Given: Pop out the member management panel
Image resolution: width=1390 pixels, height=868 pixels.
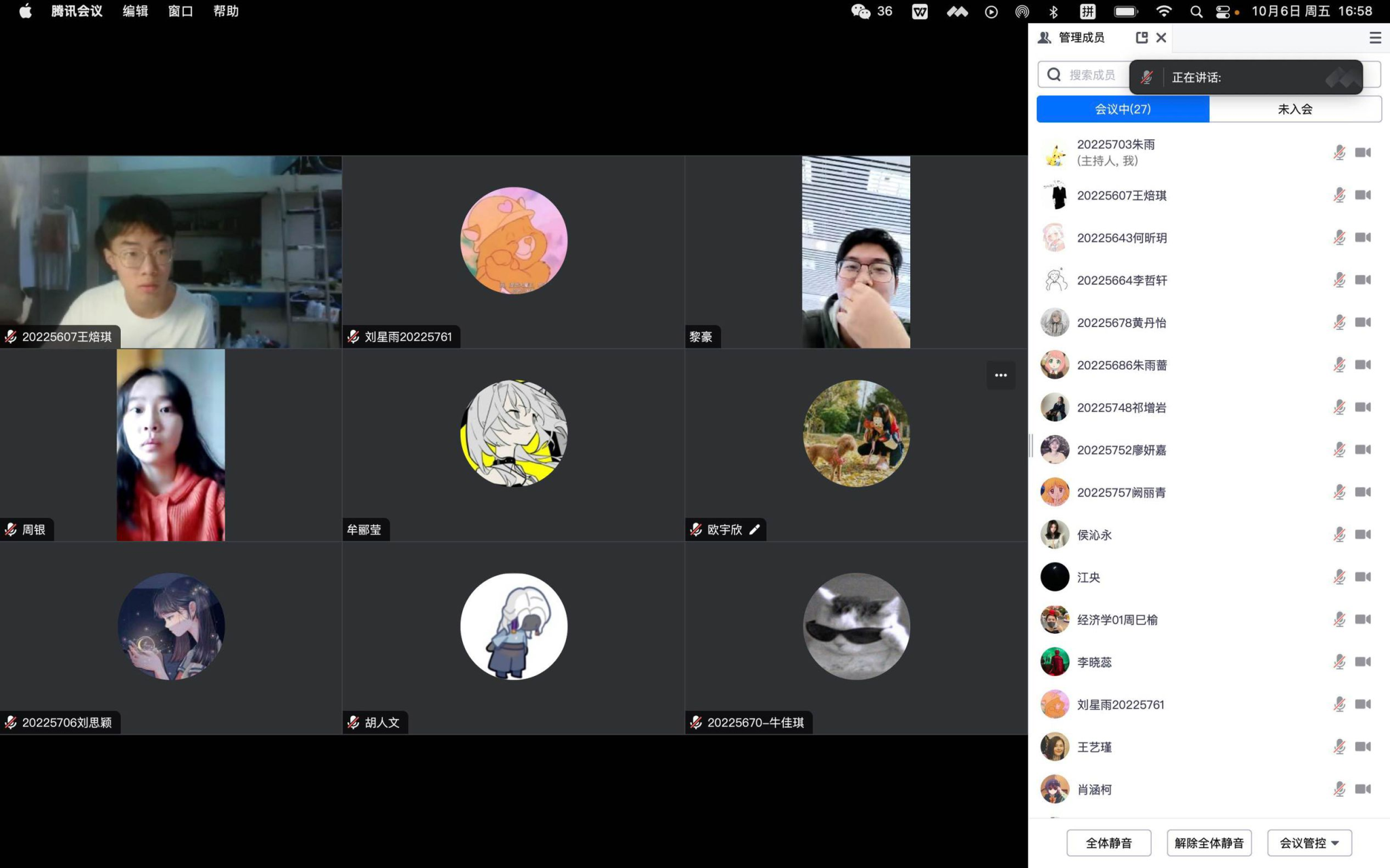Looking at the screenshot, I should point(1142,38).
